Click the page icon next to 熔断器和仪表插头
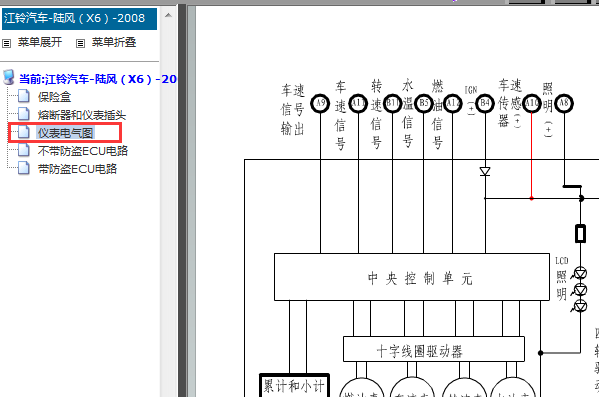 point(24,114)
